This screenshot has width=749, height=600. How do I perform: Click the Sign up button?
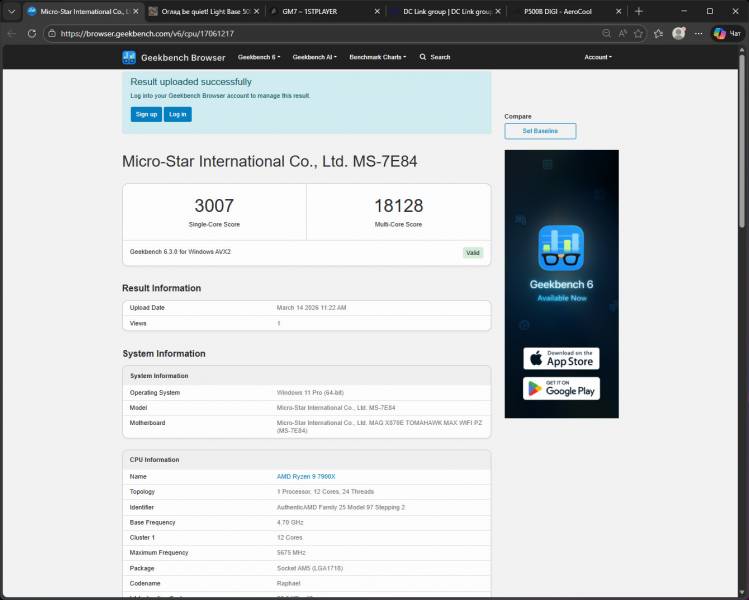pos(146,114)
